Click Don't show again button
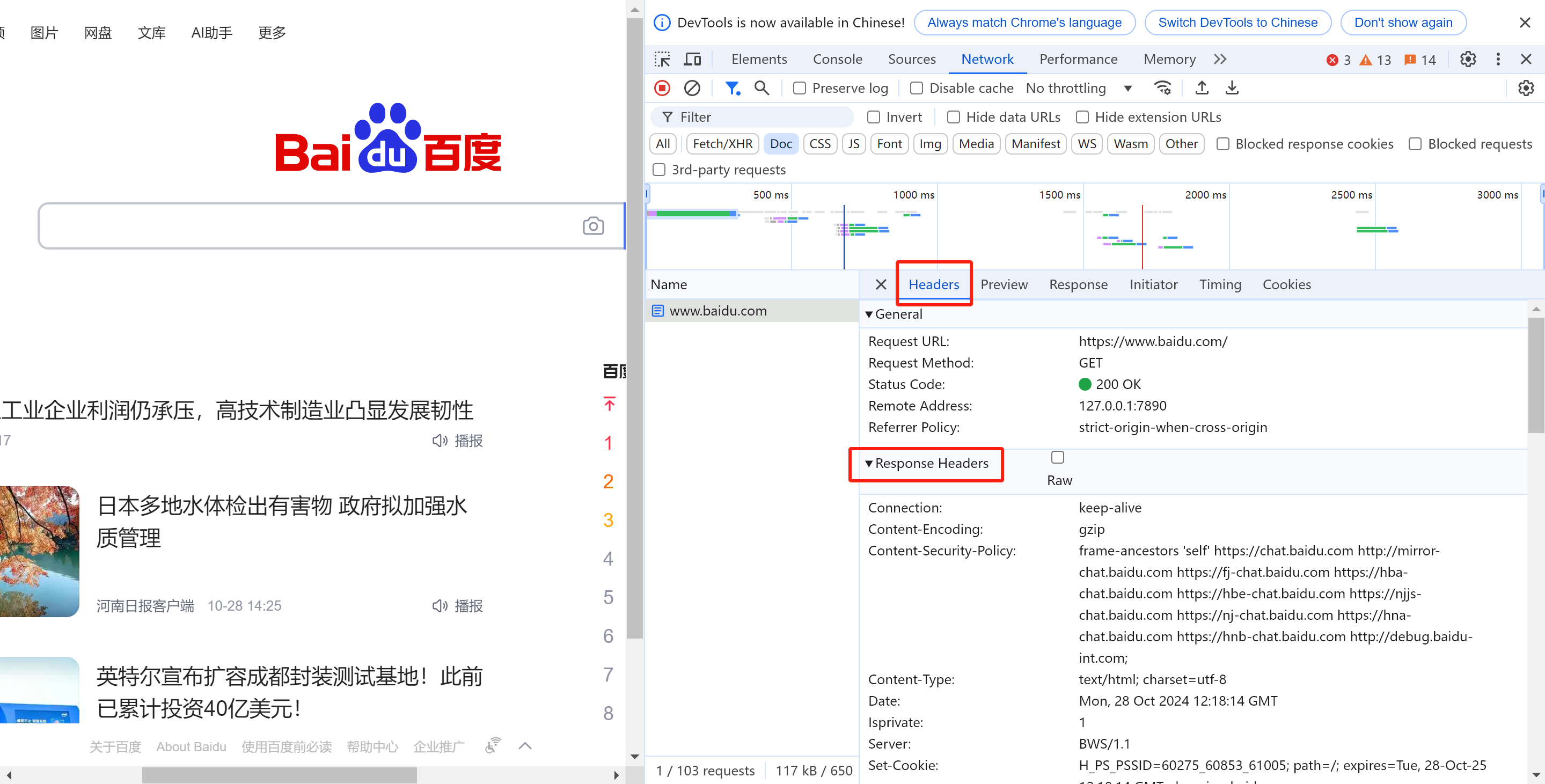 click(1403, 23)
